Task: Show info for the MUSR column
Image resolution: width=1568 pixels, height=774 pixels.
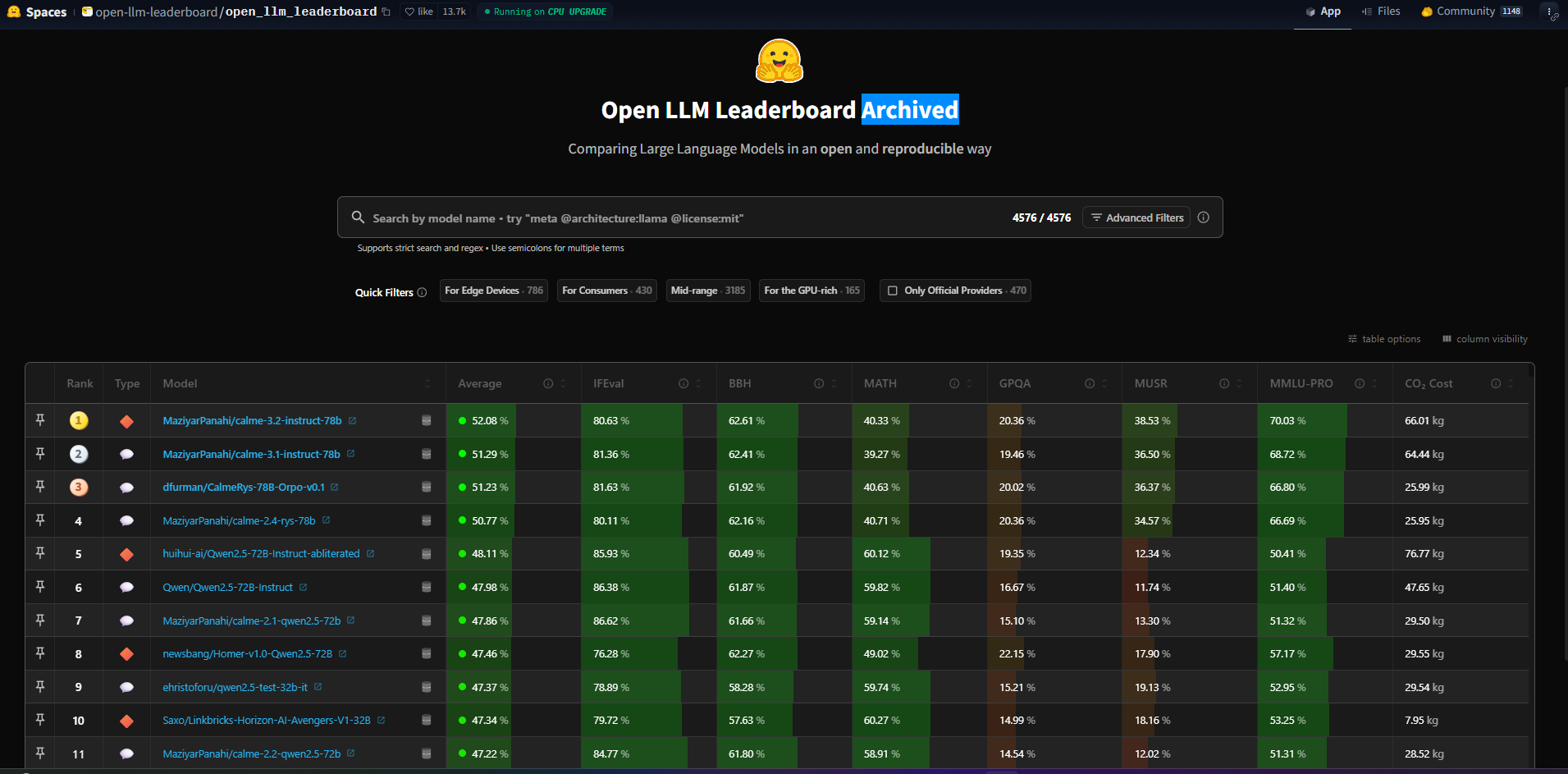Action: 1224,383
